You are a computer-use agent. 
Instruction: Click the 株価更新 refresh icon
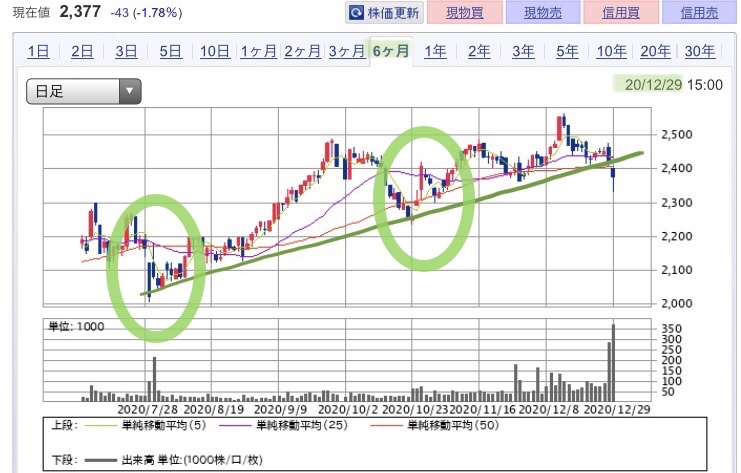coord(356,13)
